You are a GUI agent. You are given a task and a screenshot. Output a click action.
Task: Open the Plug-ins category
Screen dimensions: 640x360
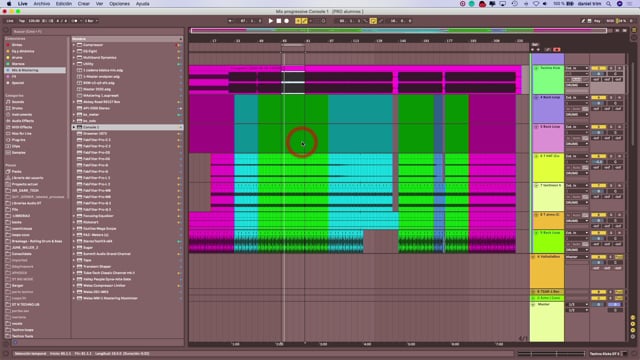coord(19,140)
